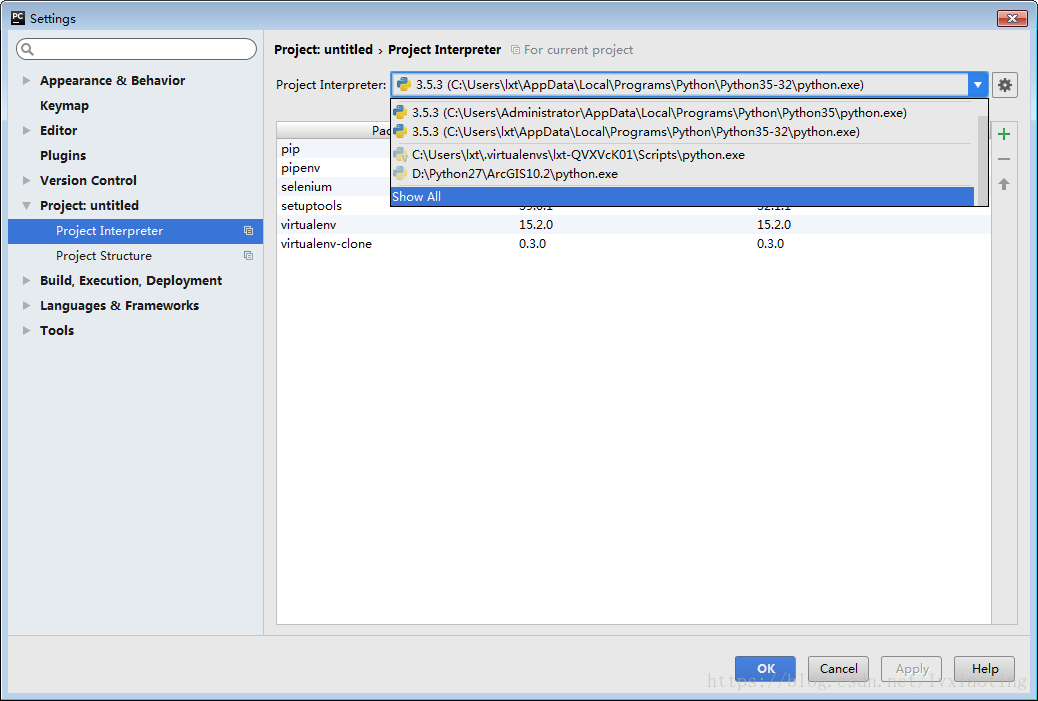Expand the Tools settings node
Image resolution: width=1038 pixels, height=701 pixels.
tap(26, 330)
